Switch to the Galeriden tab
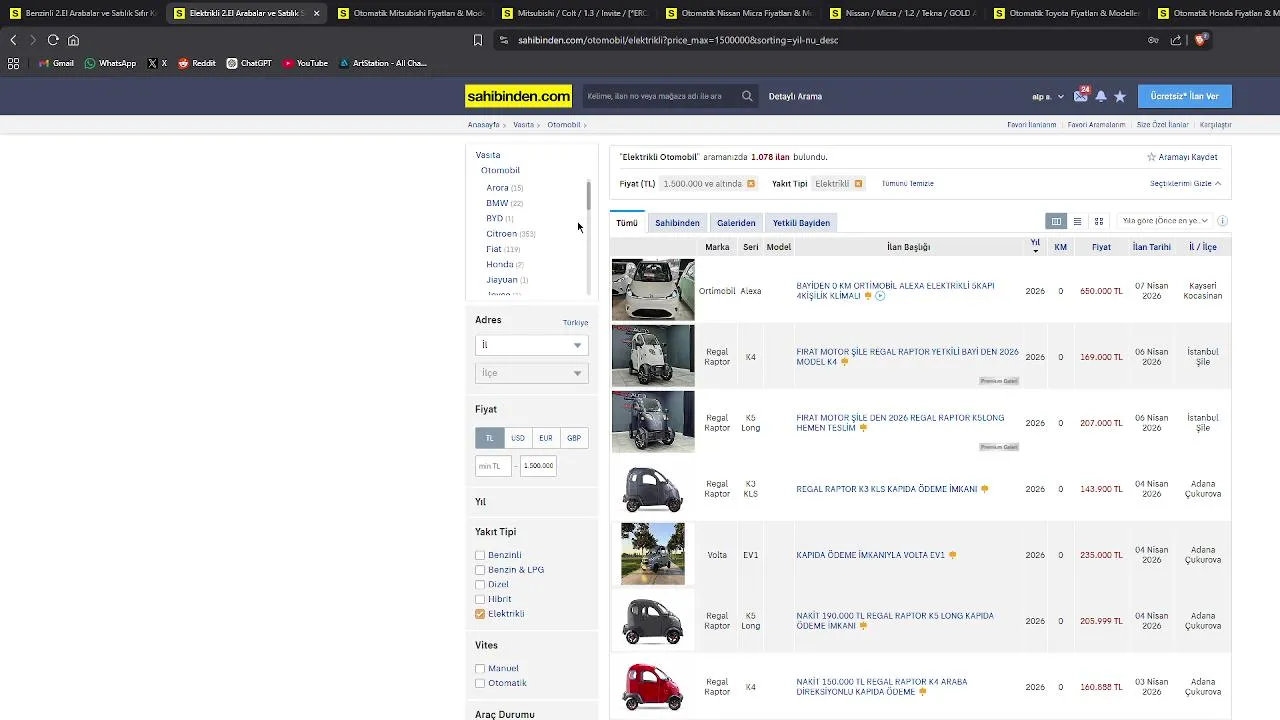Image resolution: width=1280 pixels, height=720 pixels. point(736,223)
